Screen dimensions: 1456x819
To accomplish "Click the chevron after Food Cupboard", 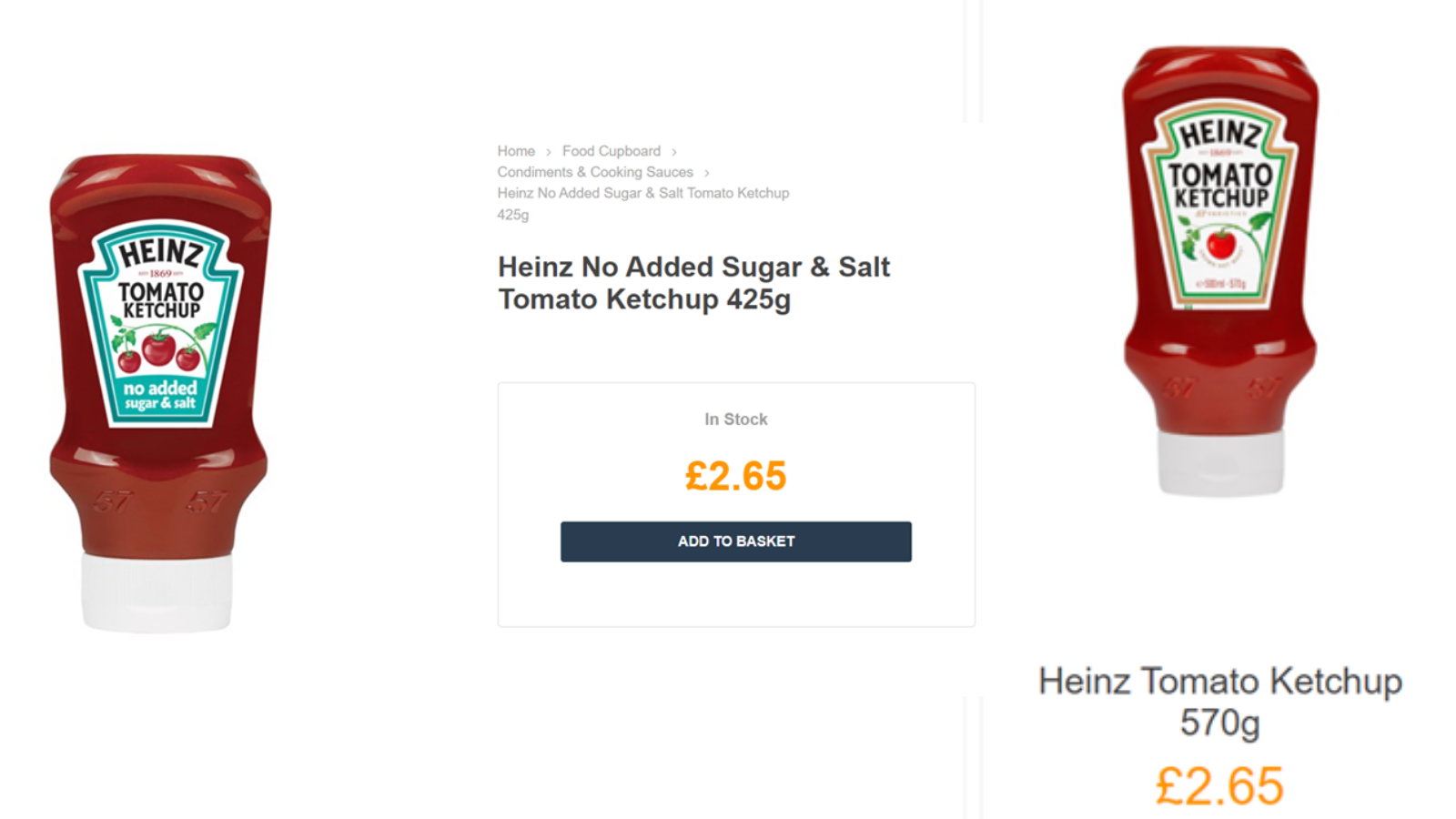I will (674, 152).
